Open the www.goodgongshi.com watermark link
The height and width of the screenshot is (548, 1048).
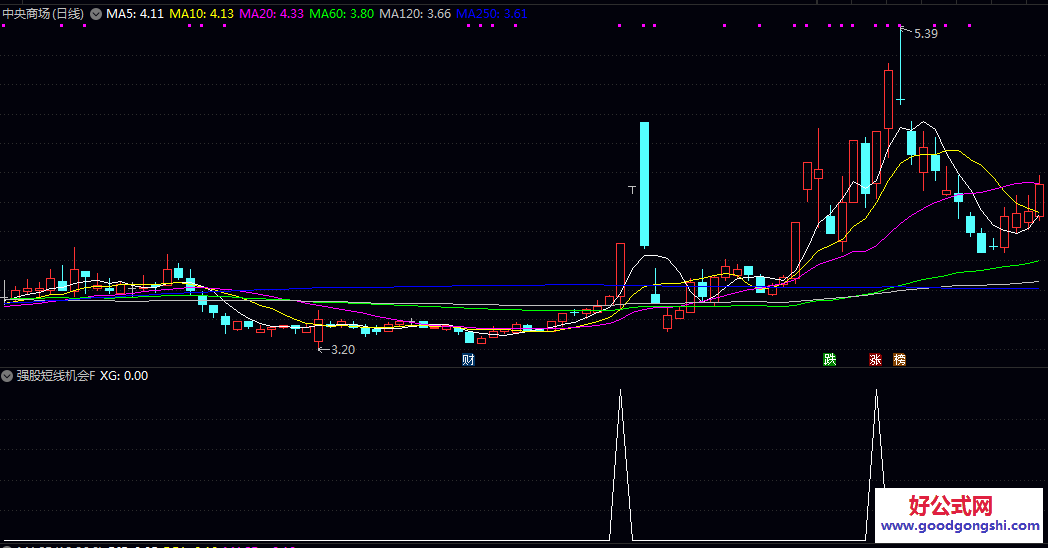tap(960, 526)
